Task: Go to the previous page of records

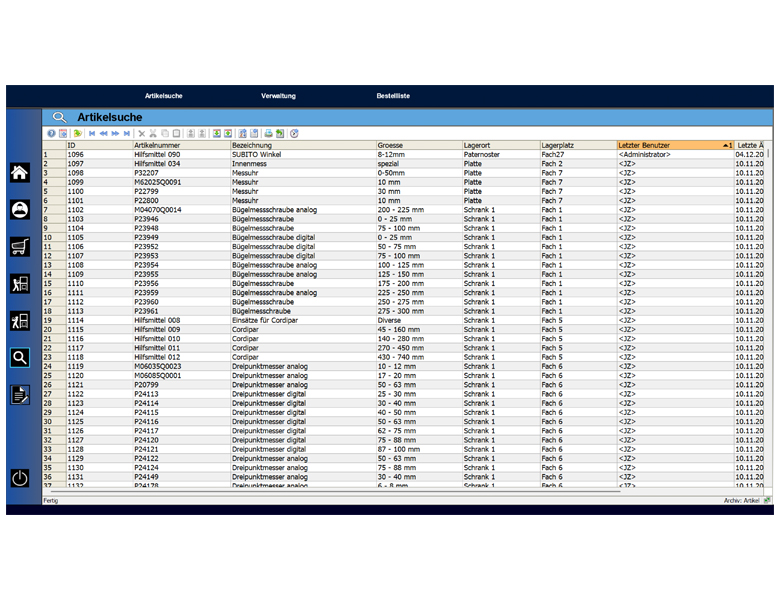Action: [x=103, y=133]
